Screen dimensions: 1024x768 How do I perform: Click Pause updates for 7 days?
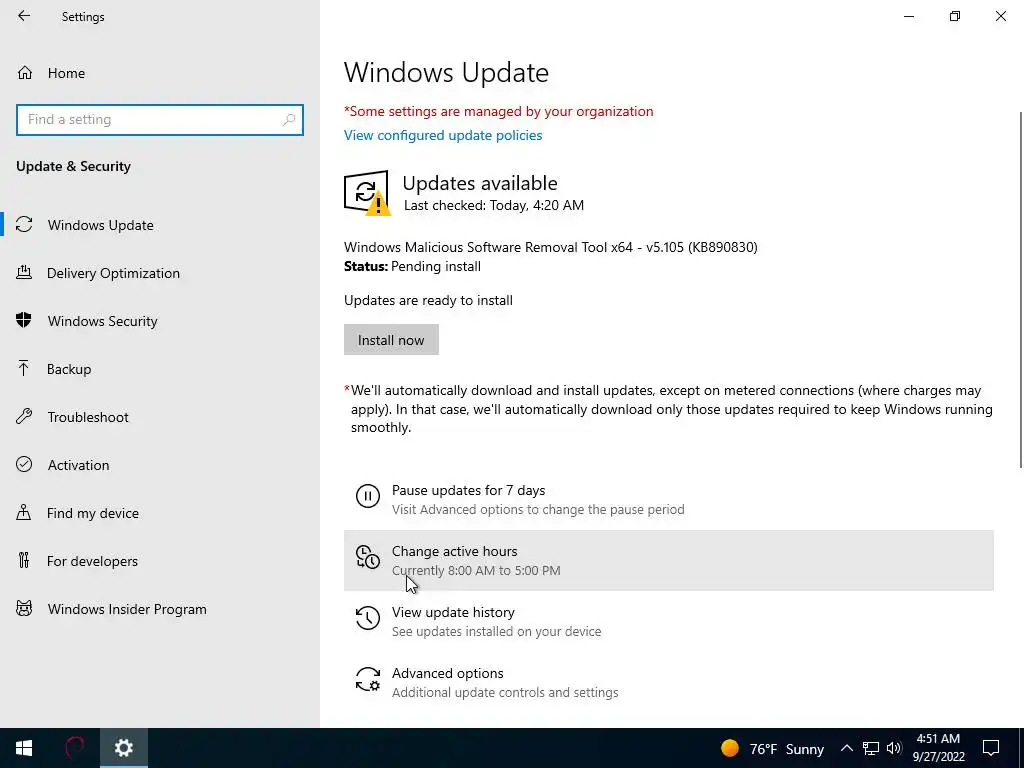point(669,500)
